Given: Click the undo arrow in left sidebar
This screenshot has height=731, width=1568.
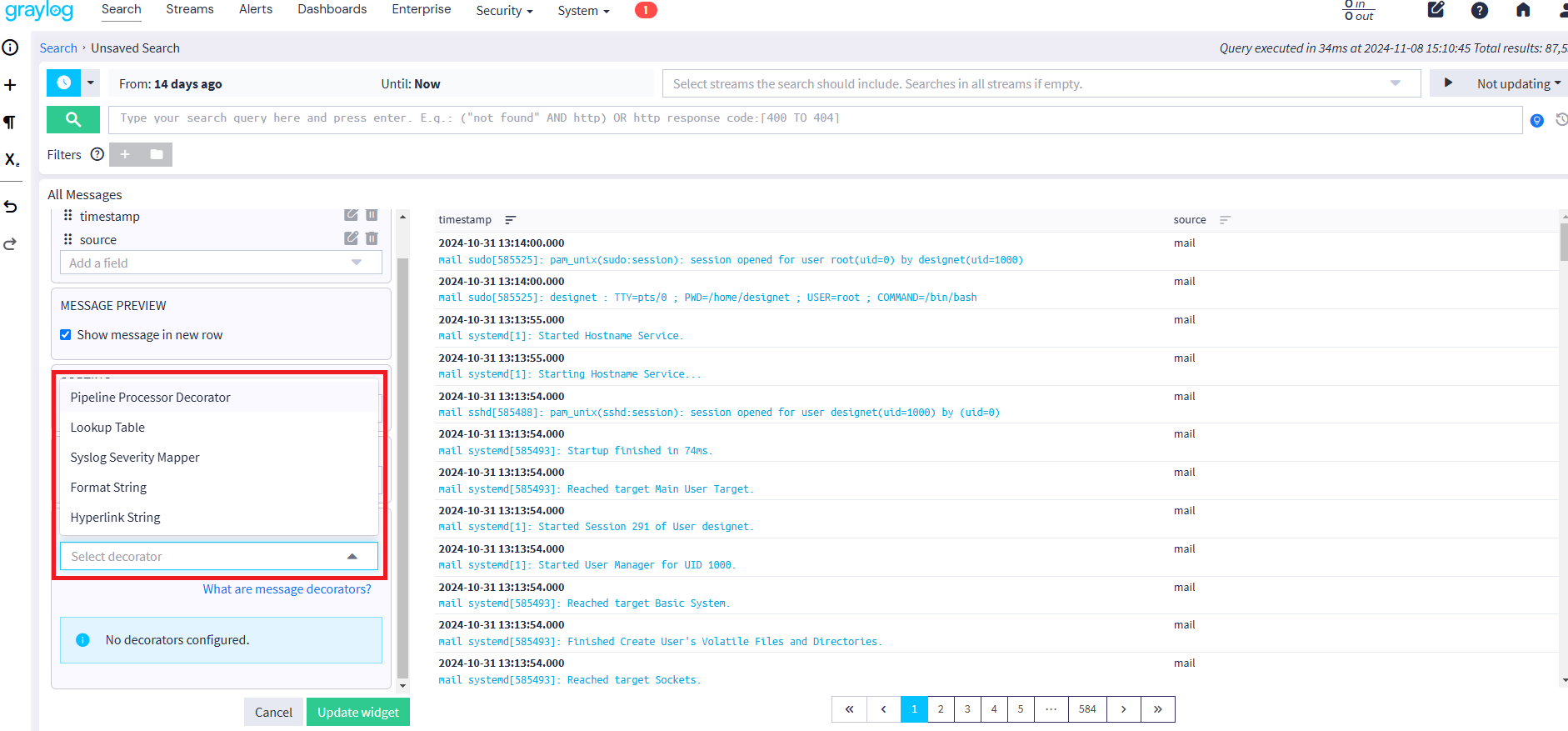Looking at the screenshot, I should tap(11, 206).
